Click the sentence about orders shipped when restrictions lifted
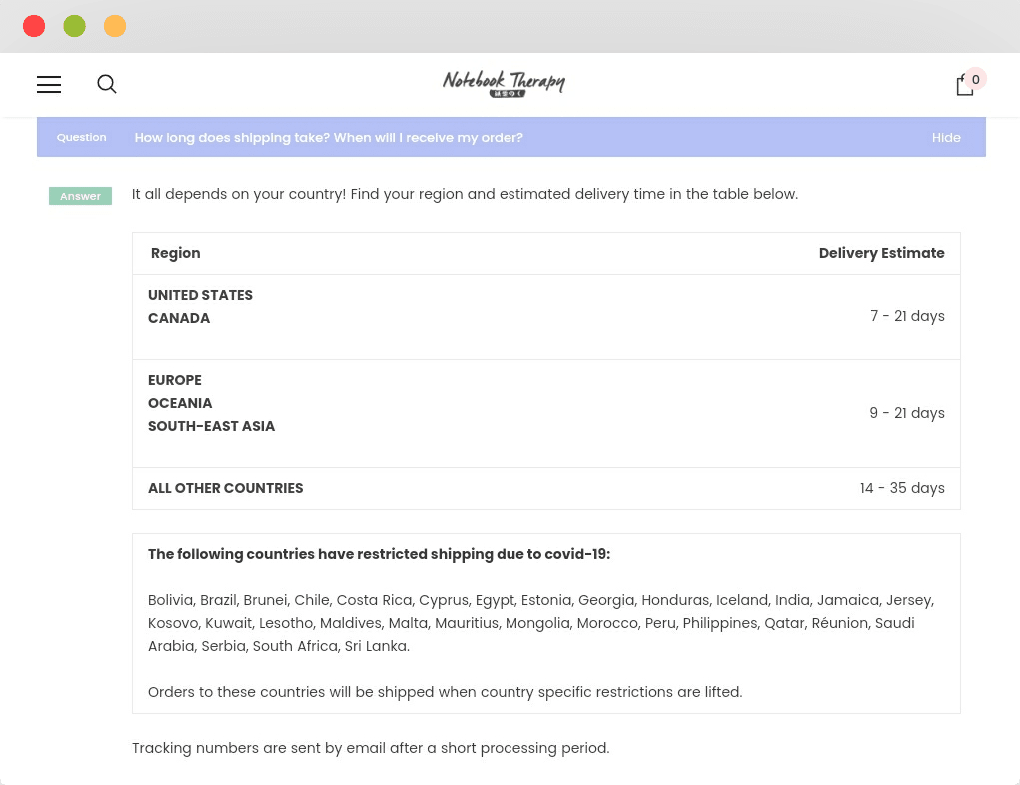Image resolution: width=1020 pixels, height=785 pixels. tap(445, 692)
